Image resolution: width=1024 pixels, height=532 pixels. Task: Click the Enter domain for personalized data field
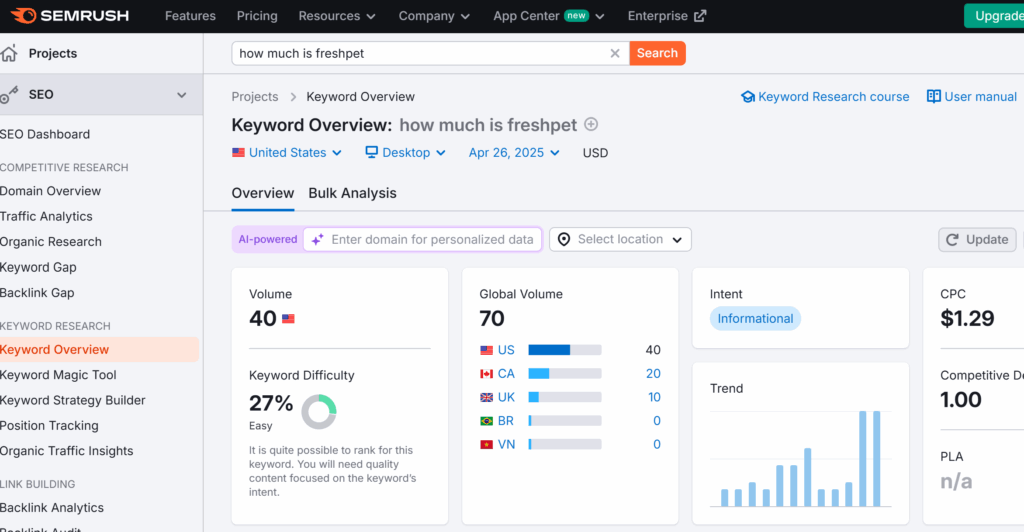(x=423, y=240)
